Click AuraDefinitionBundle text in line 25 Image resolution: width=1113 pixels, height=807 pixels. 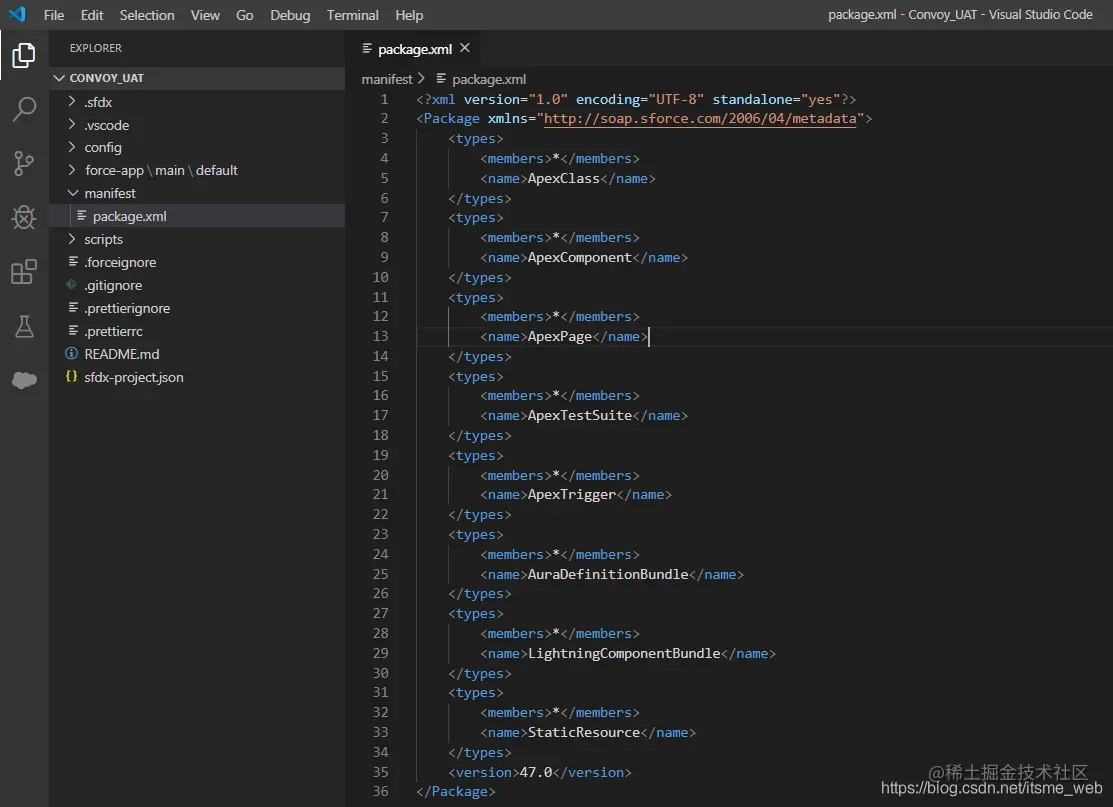[x=608, y=573]
